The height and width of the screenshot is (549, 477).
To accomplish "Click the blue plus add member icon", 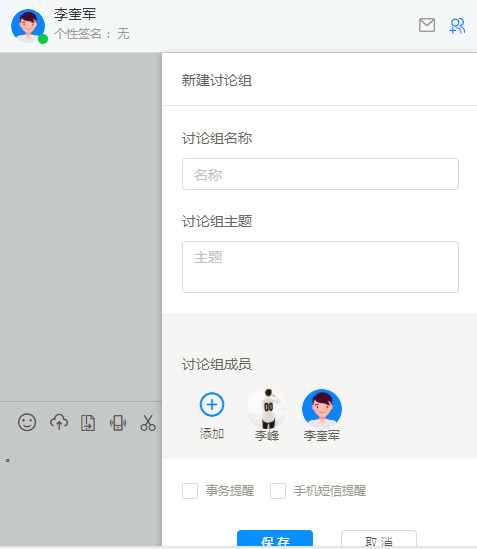I will (x=212, y=404).
